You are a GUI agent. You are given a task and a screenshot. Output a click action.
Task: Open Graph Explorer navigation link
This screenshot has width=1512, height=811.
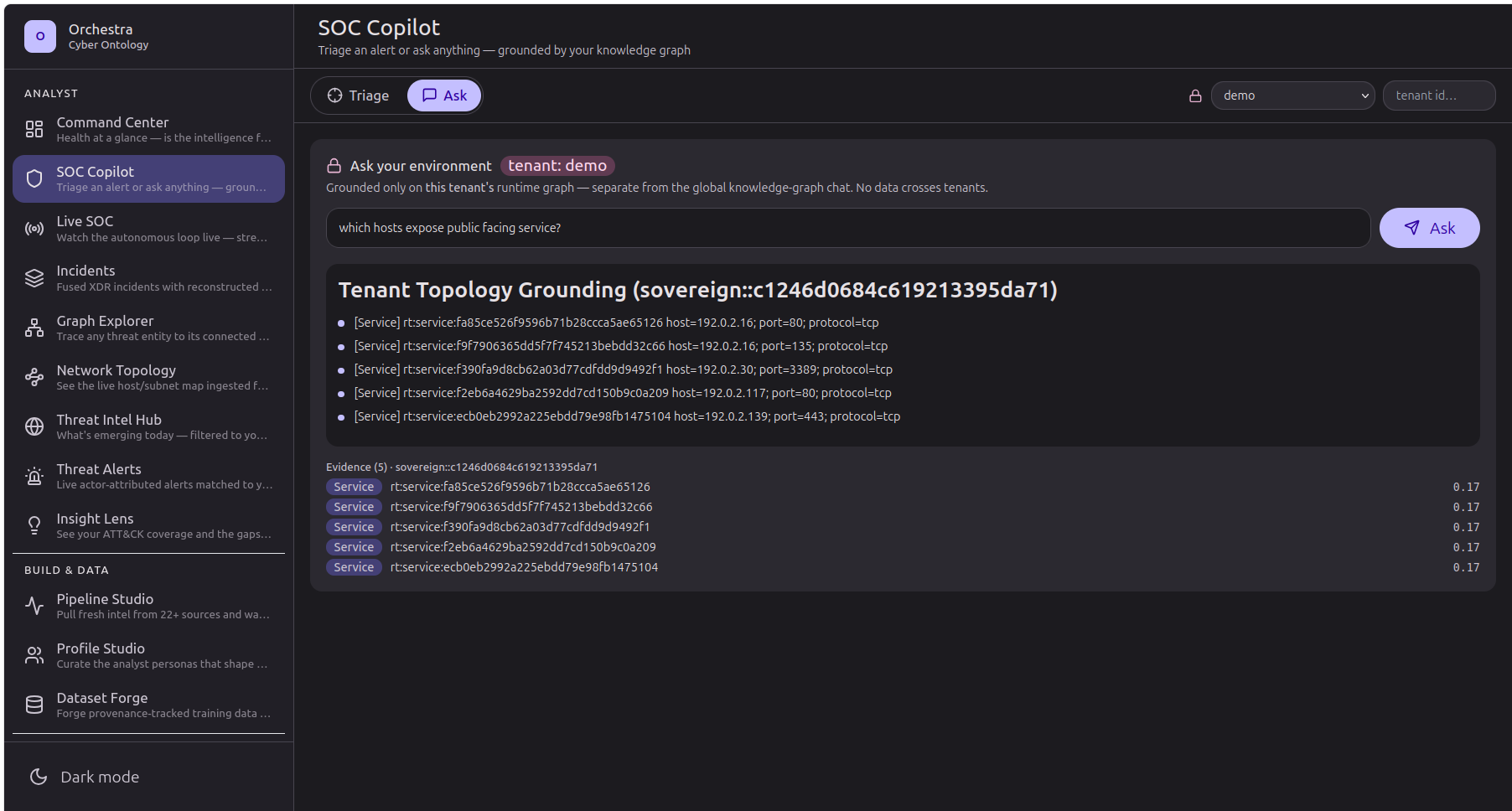pyautogui.click(x=148, y=328)
